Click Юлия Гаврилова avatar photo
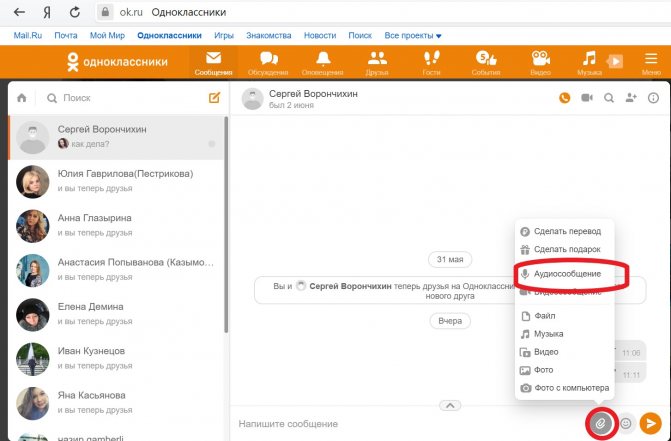This screenshot has height=441, width=671. [33, 181]
